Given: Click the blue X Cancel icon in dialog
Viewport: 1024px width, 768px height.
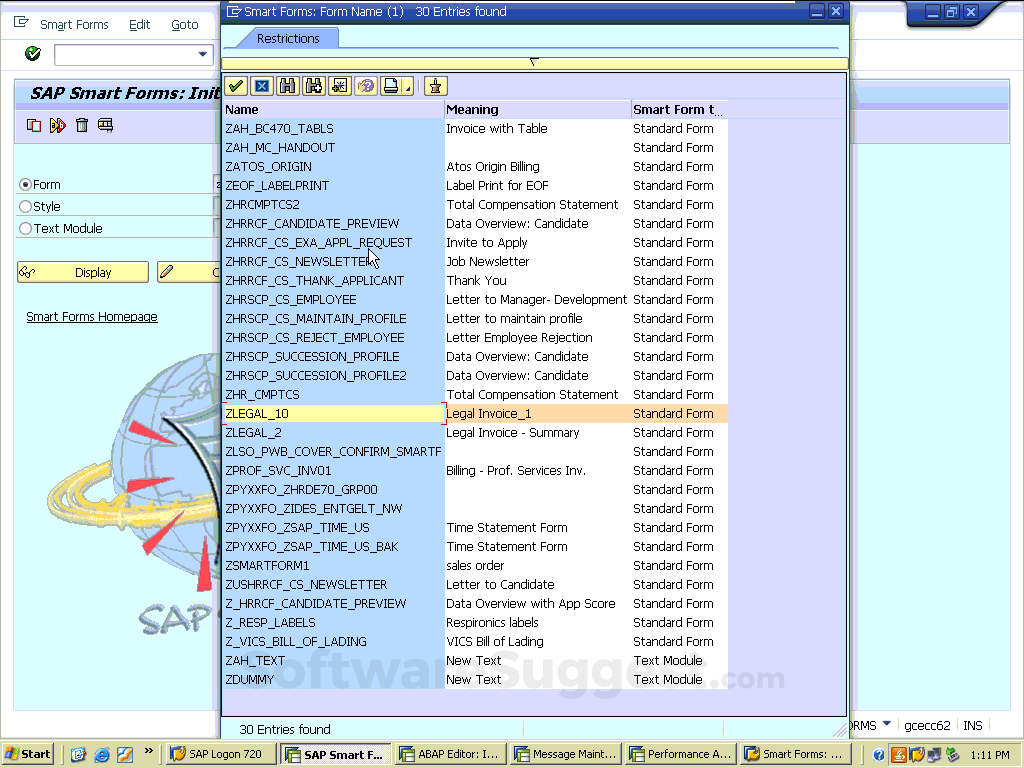Looking at the screenshot, I should click(x=262, y=86).
